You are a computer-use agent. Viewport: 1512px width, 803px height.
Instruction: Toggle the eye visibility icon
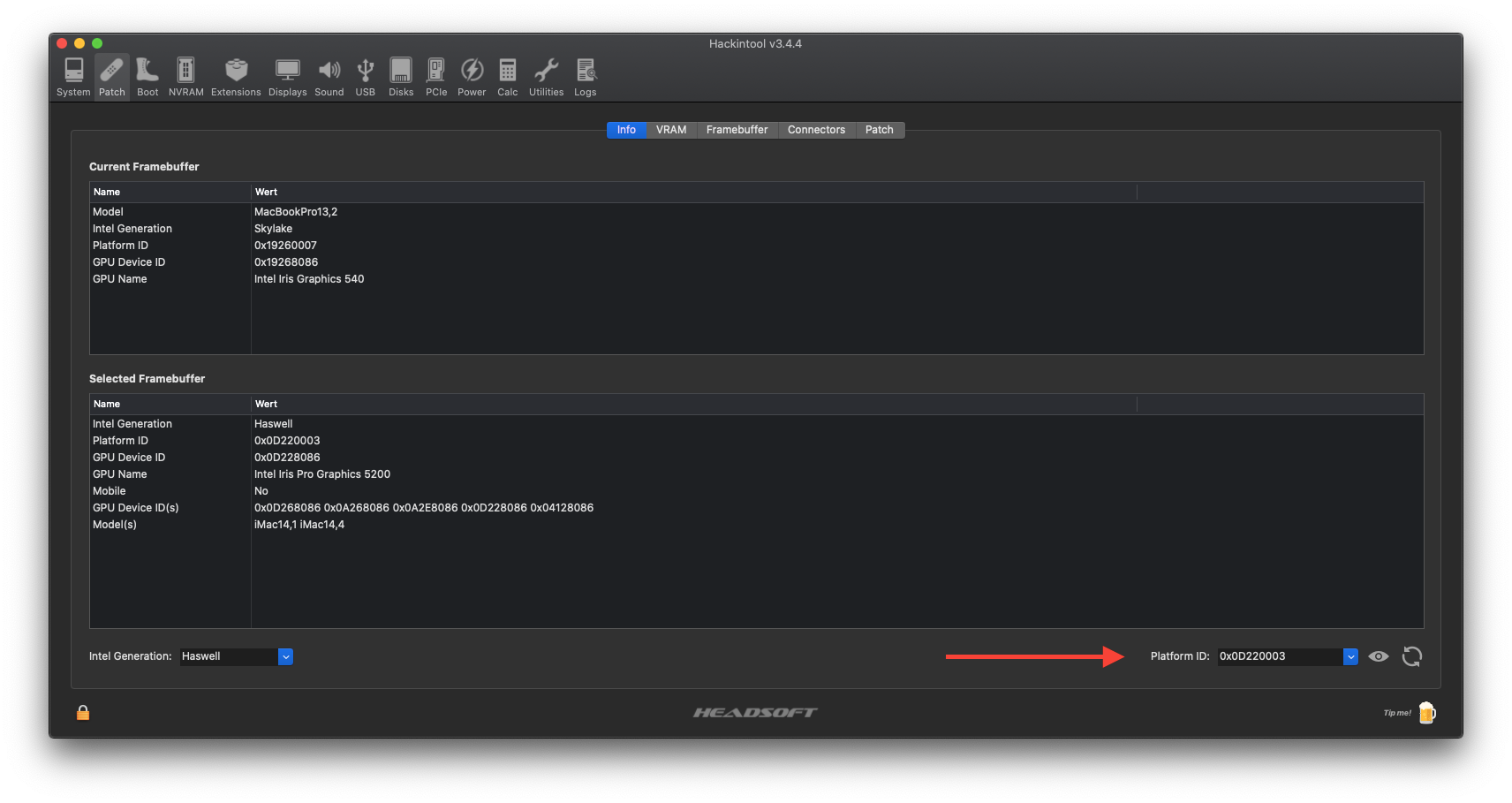1379,656
